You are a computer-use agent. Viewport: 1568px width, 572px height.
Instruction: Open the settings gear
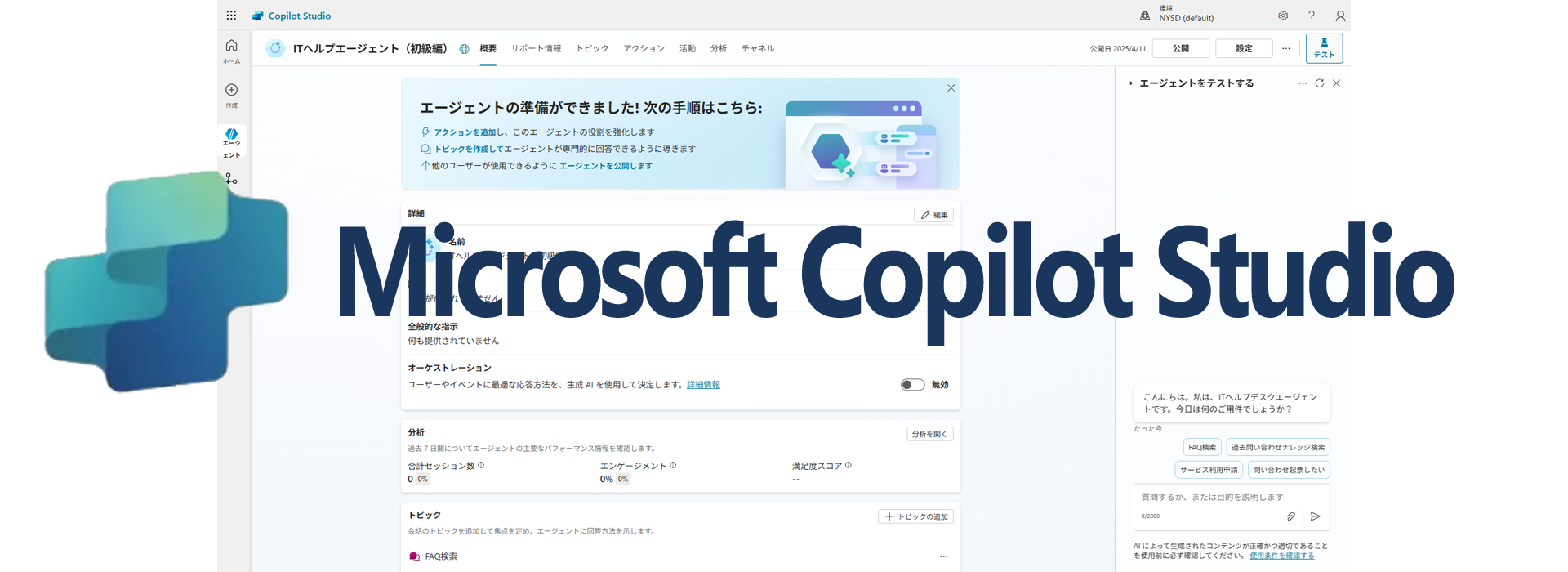pos(1283,16)
